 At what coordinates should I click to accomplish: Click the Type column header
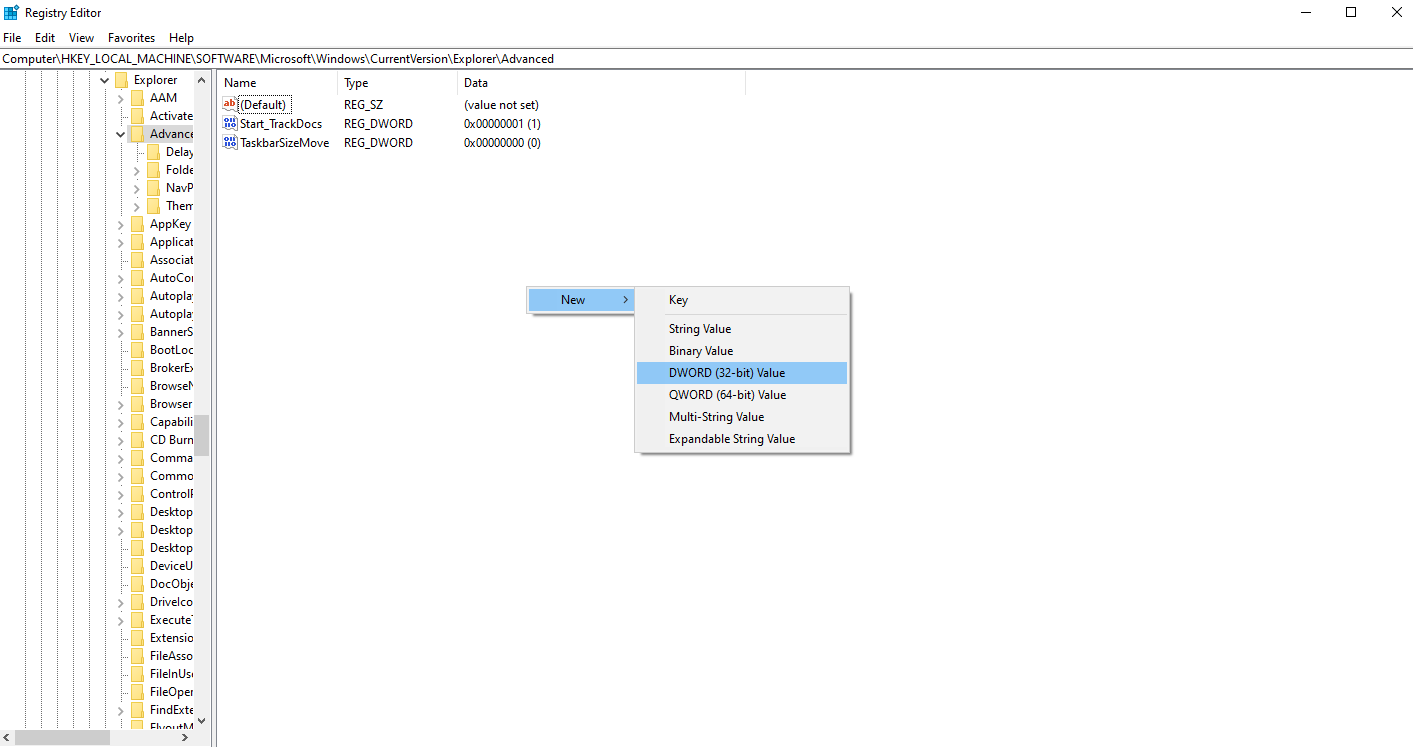(x=398, y=83)
